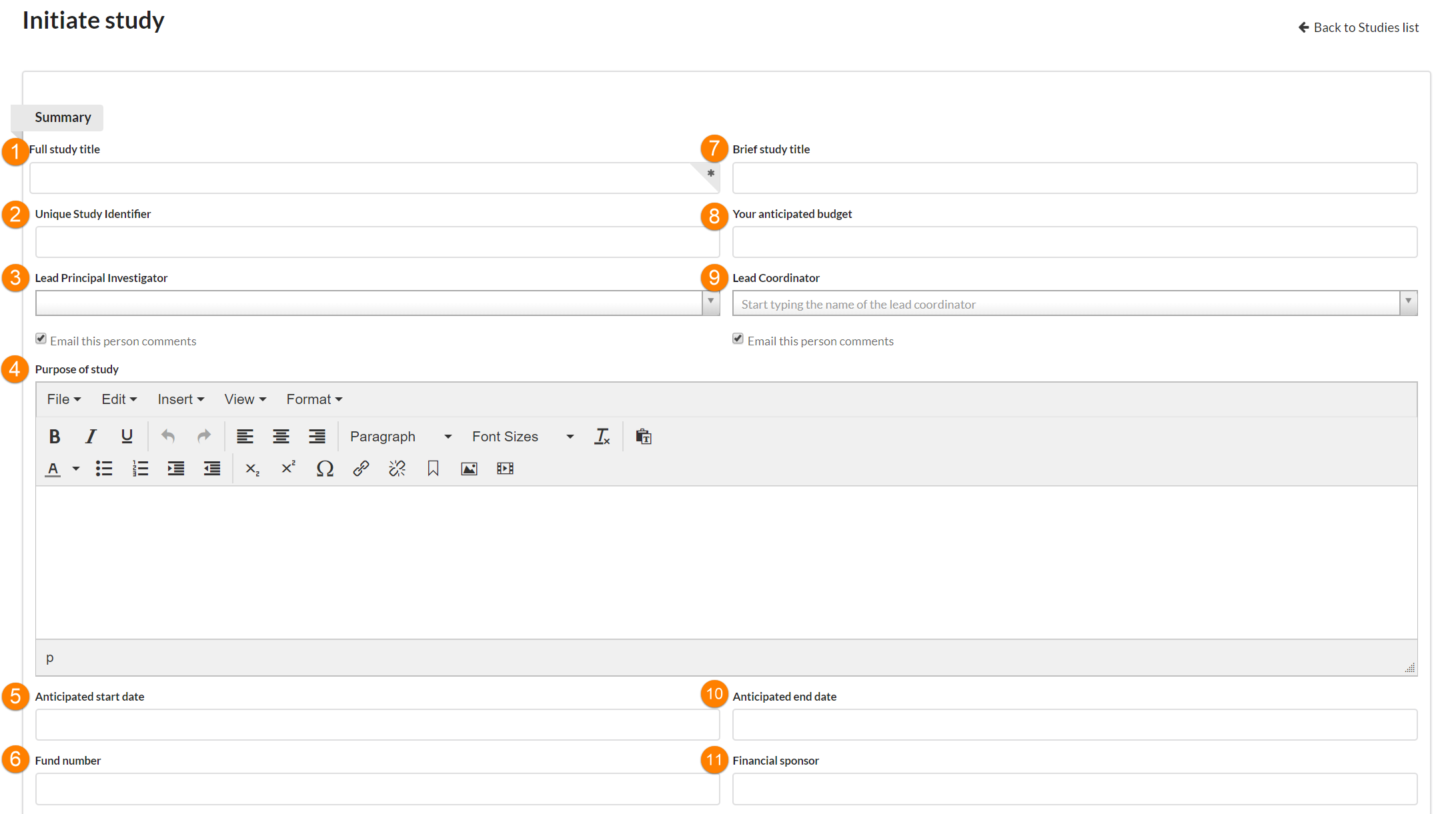Toggle bold formatting in editor toolbar
Screen dimensions: 1456x814
coord(55,437)
